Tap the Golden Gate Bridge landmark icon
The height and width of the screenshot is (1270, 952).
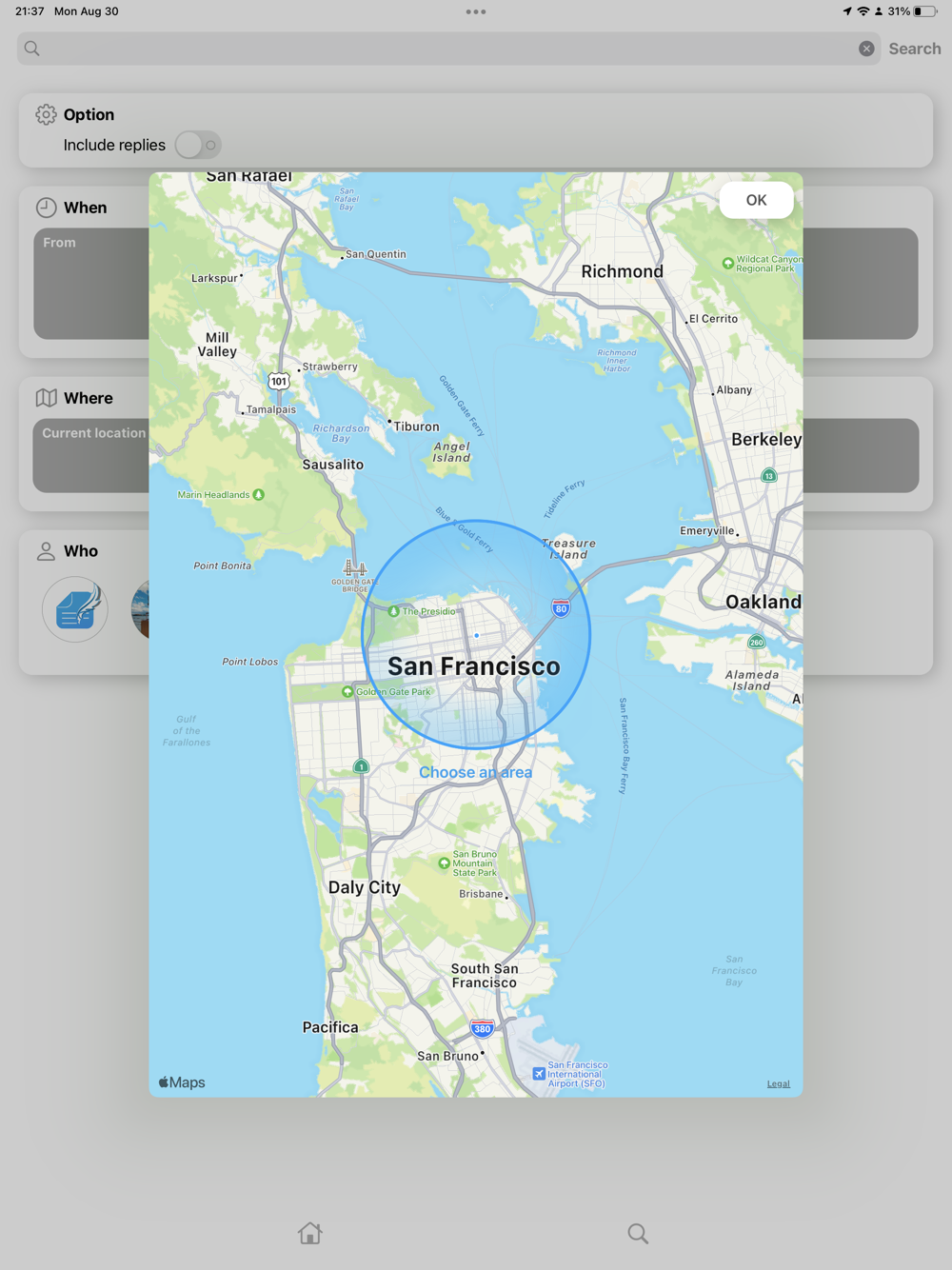354,569
